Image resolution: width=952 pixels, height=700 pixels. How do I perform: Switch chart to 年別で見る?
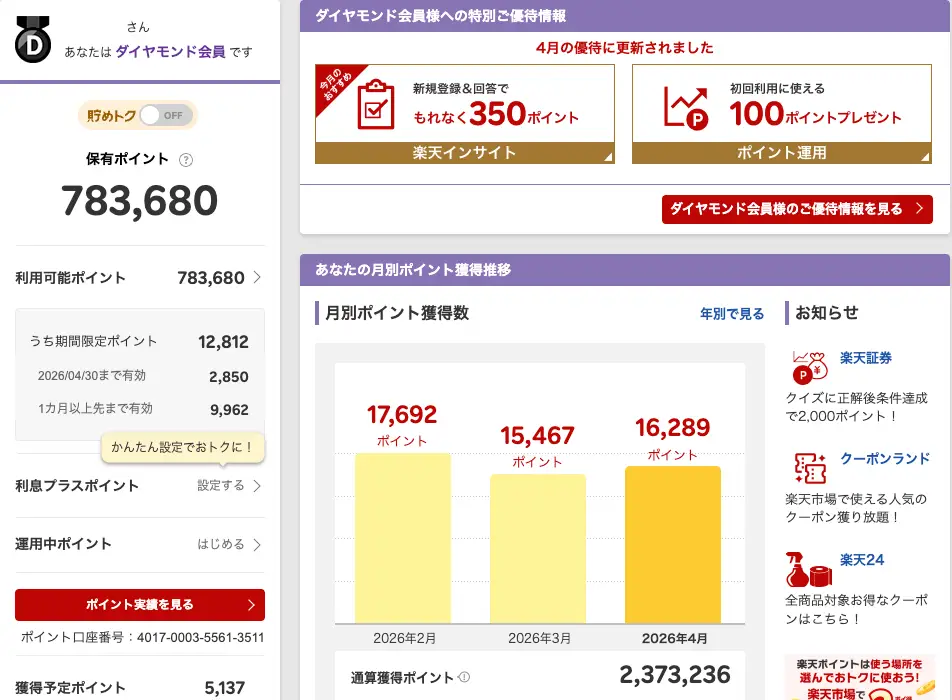(731, 314)
